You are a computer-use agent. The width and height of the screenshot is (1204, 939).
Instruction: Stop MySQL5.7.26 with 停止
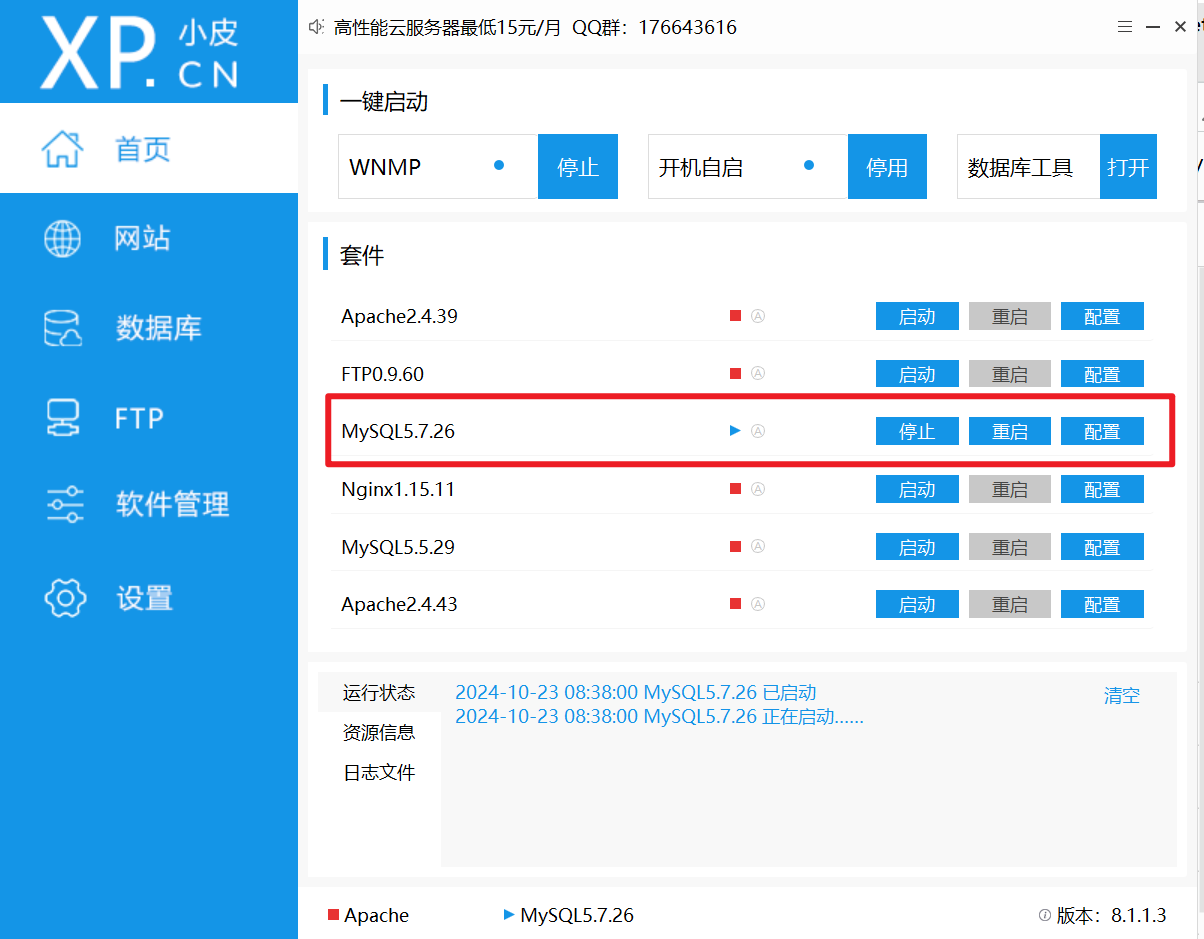(x=917, y=431)
